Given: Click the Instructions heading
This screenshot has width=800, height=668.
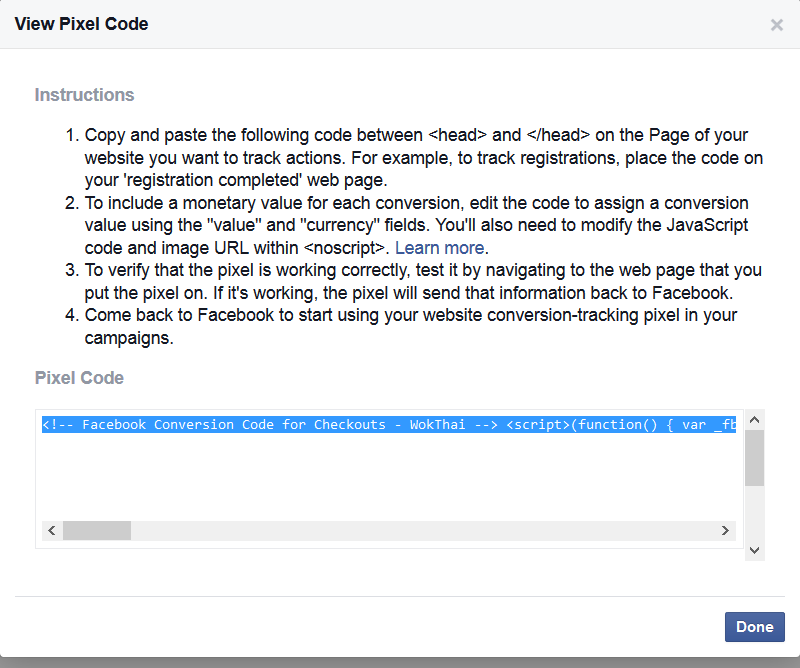Looking at the screenshot, I should 84,95.
